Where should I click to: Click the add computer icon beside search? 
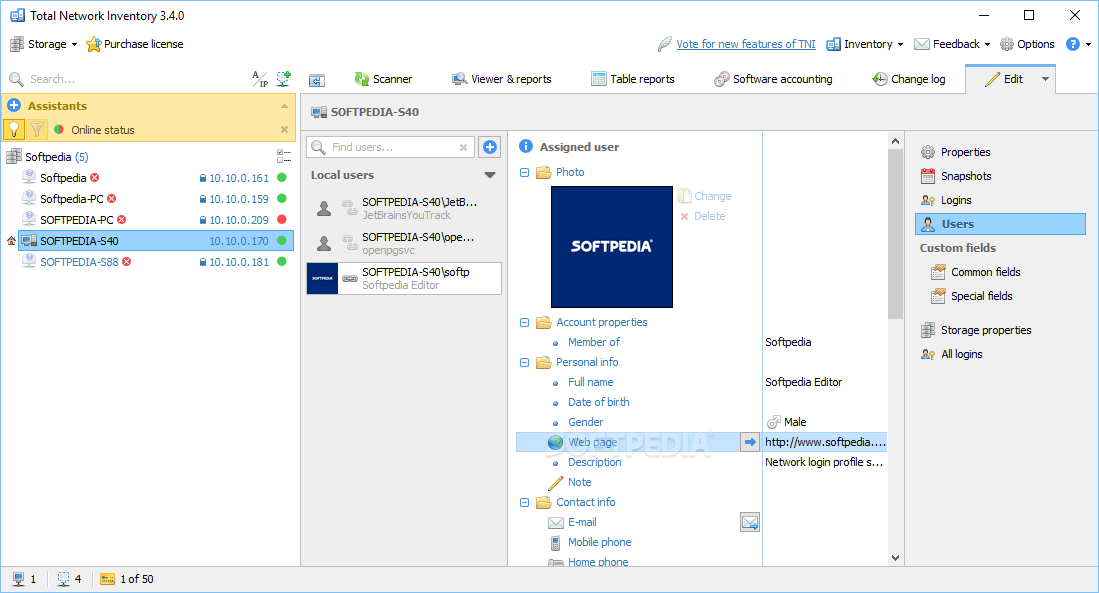283,79
